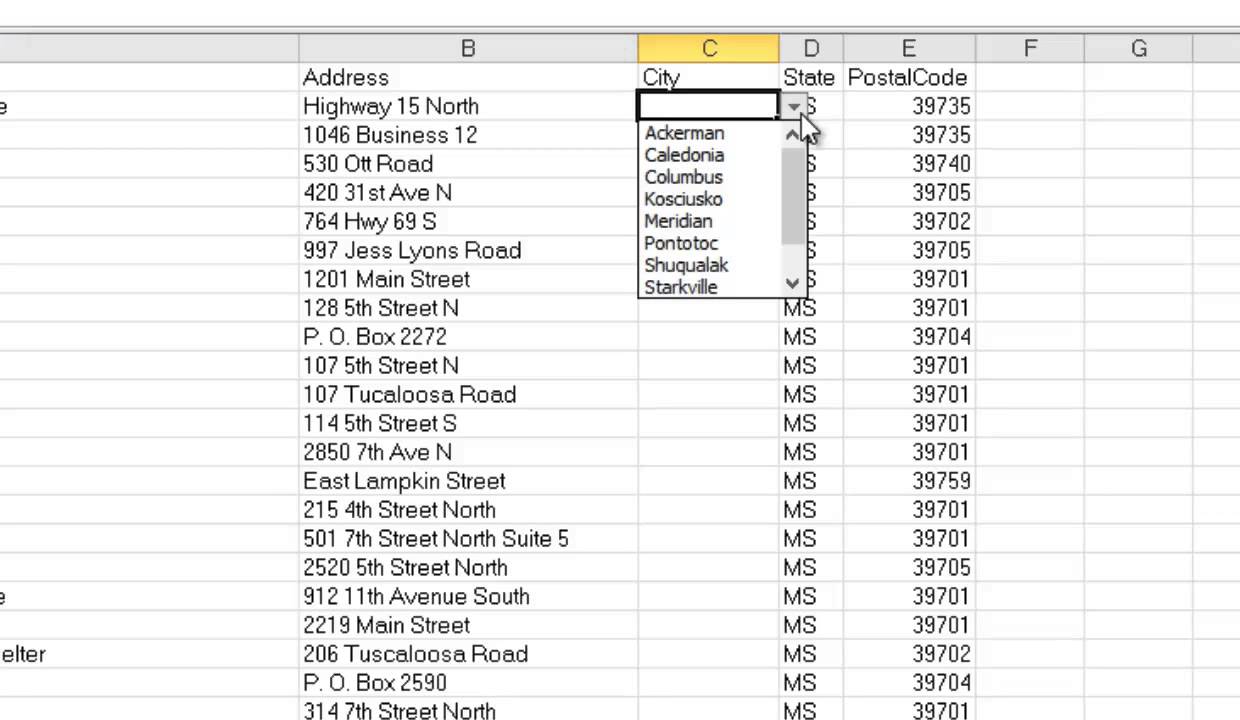Click the PostalCode header cell
Screen dimensions: 1240x720
click(x=908, y=78)
